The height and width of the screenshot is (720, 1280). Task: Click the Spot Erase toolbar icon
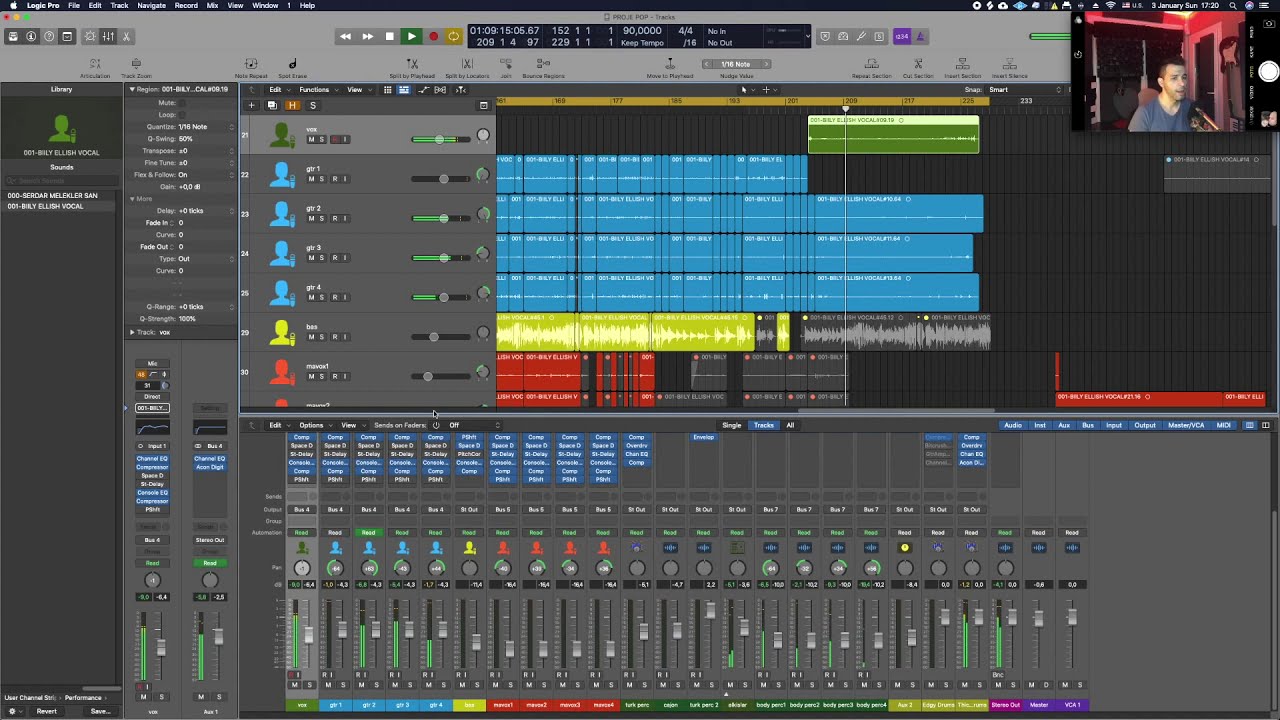[292, 64]
